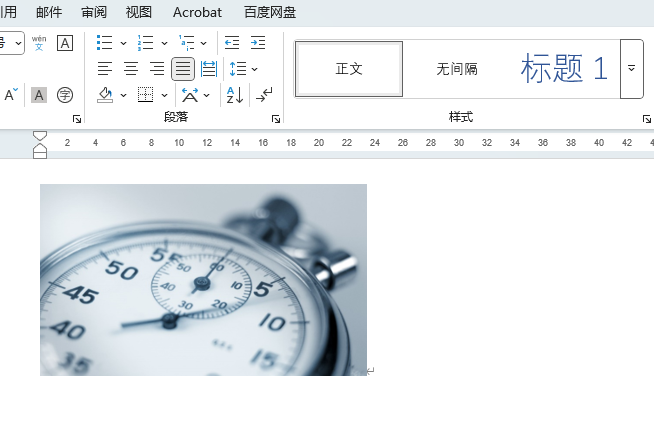Expand the borders dropdown arrow
This screenshot has width=654, height=448.
pyautogui.click(x=164, y=96)
